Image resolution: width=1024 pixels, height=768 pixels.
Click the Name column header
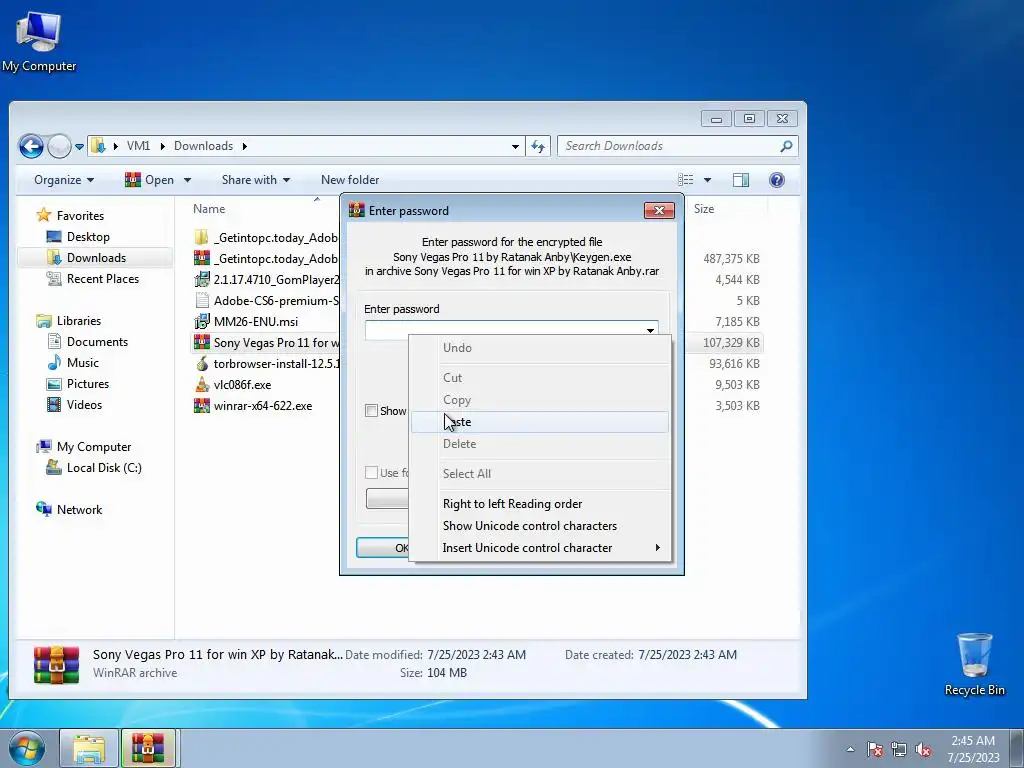click(x=209, y=209)
